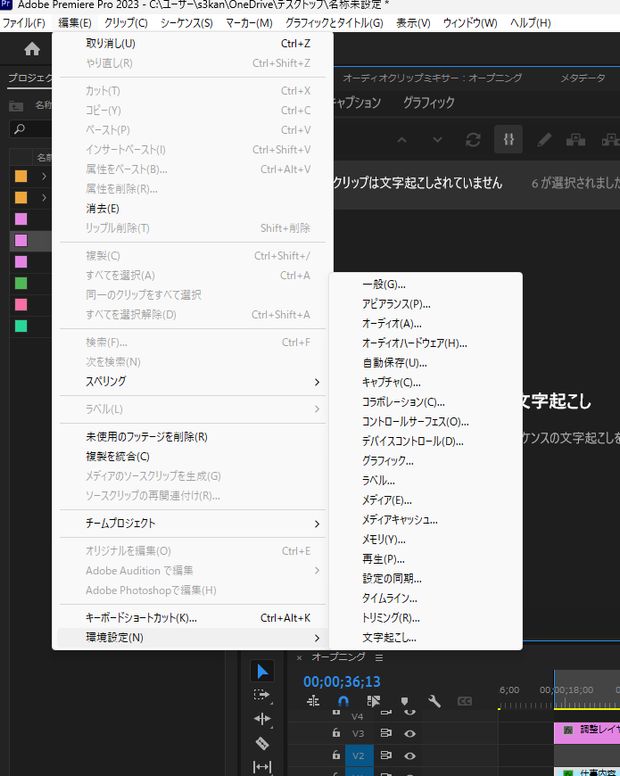Open the ウィンドウ(W) menu
Image resolution: width=620 pixels, height=776 pixels.
tap(470, 23)
